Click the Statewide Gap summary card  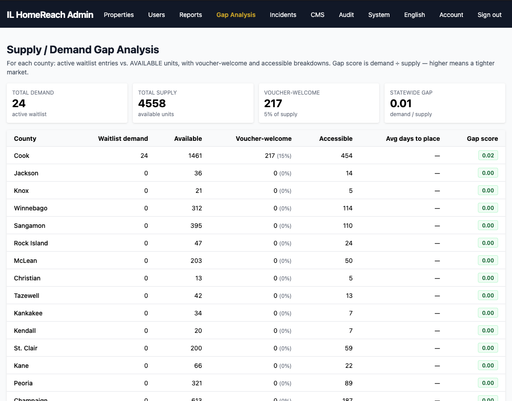click(x=445, y=103)
